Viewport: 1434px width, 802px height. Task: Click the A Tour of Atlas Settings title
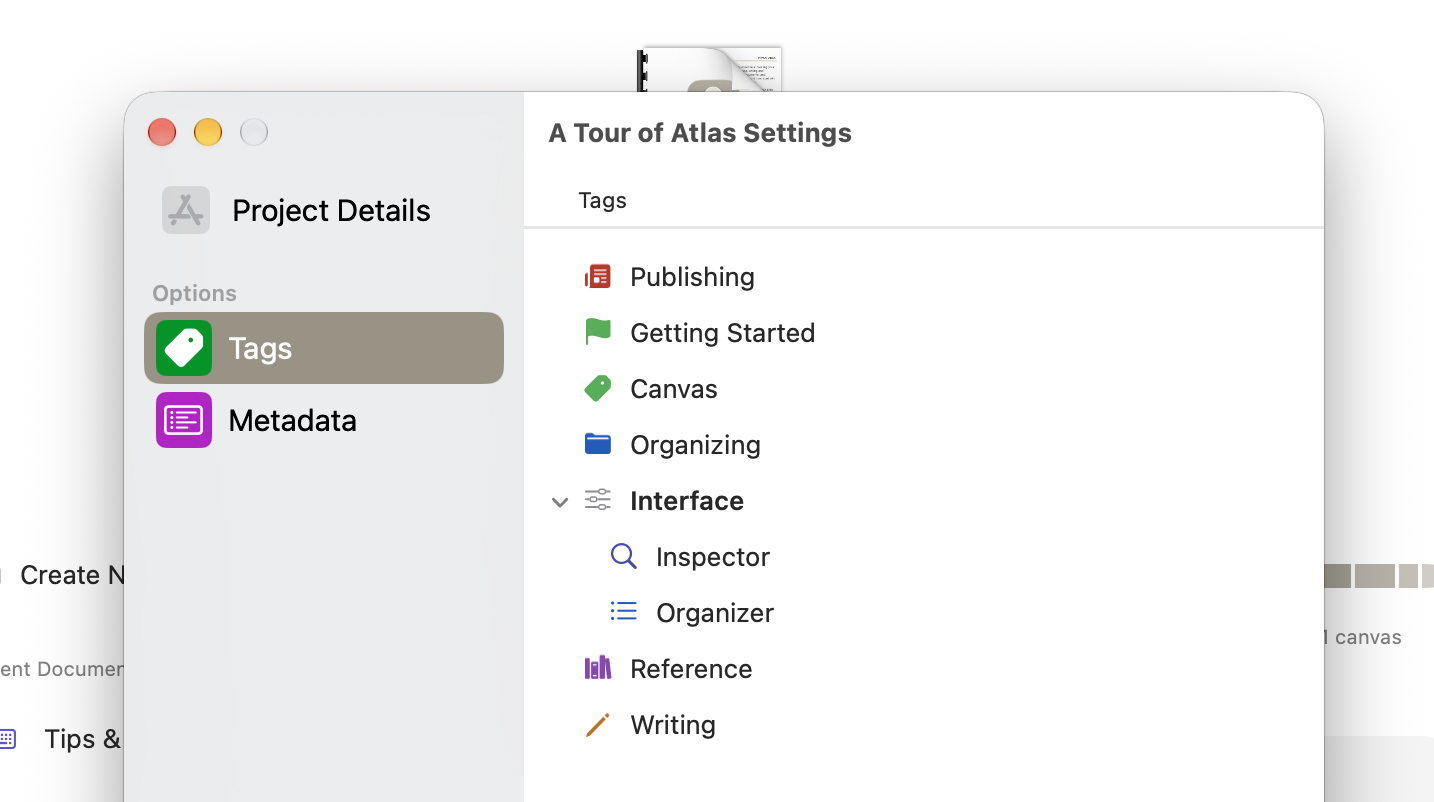[700, 133]
